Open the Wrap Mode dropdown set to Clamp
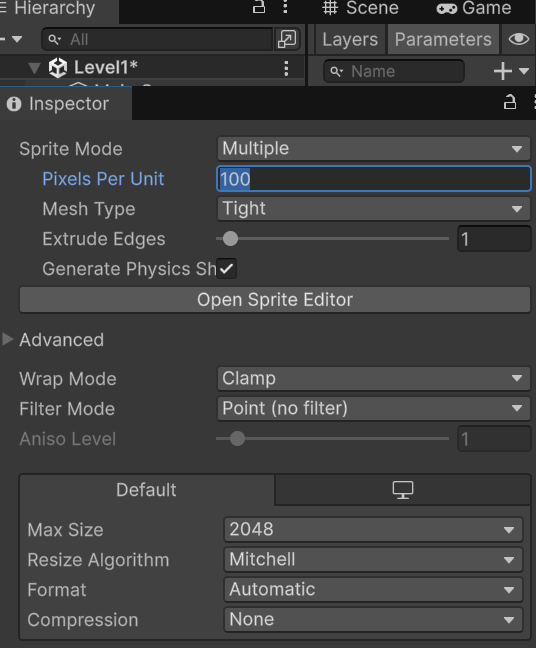Image resolution: width=536 pixels, height=648 pixels. coord(374,378)
